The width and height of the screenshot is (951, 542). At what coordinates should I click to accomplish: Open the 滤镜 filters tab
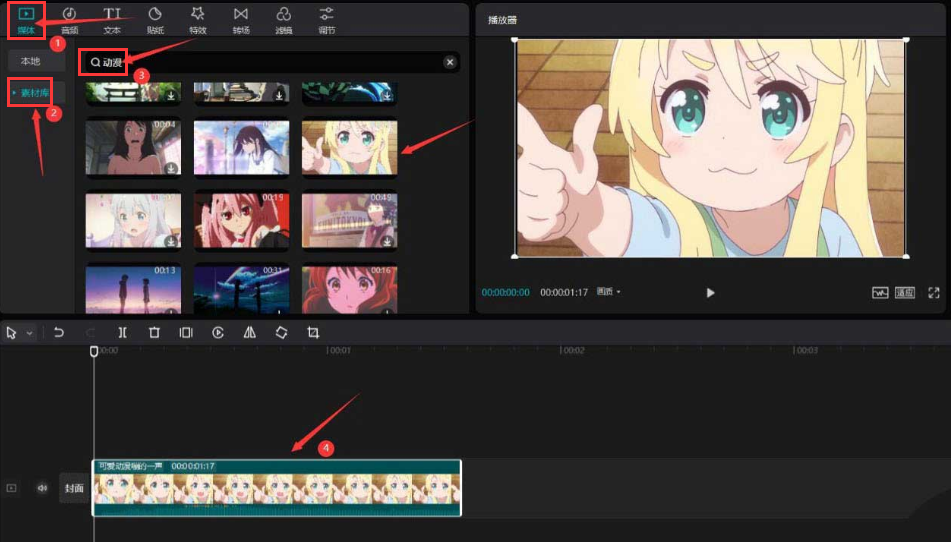pos(284,20)
